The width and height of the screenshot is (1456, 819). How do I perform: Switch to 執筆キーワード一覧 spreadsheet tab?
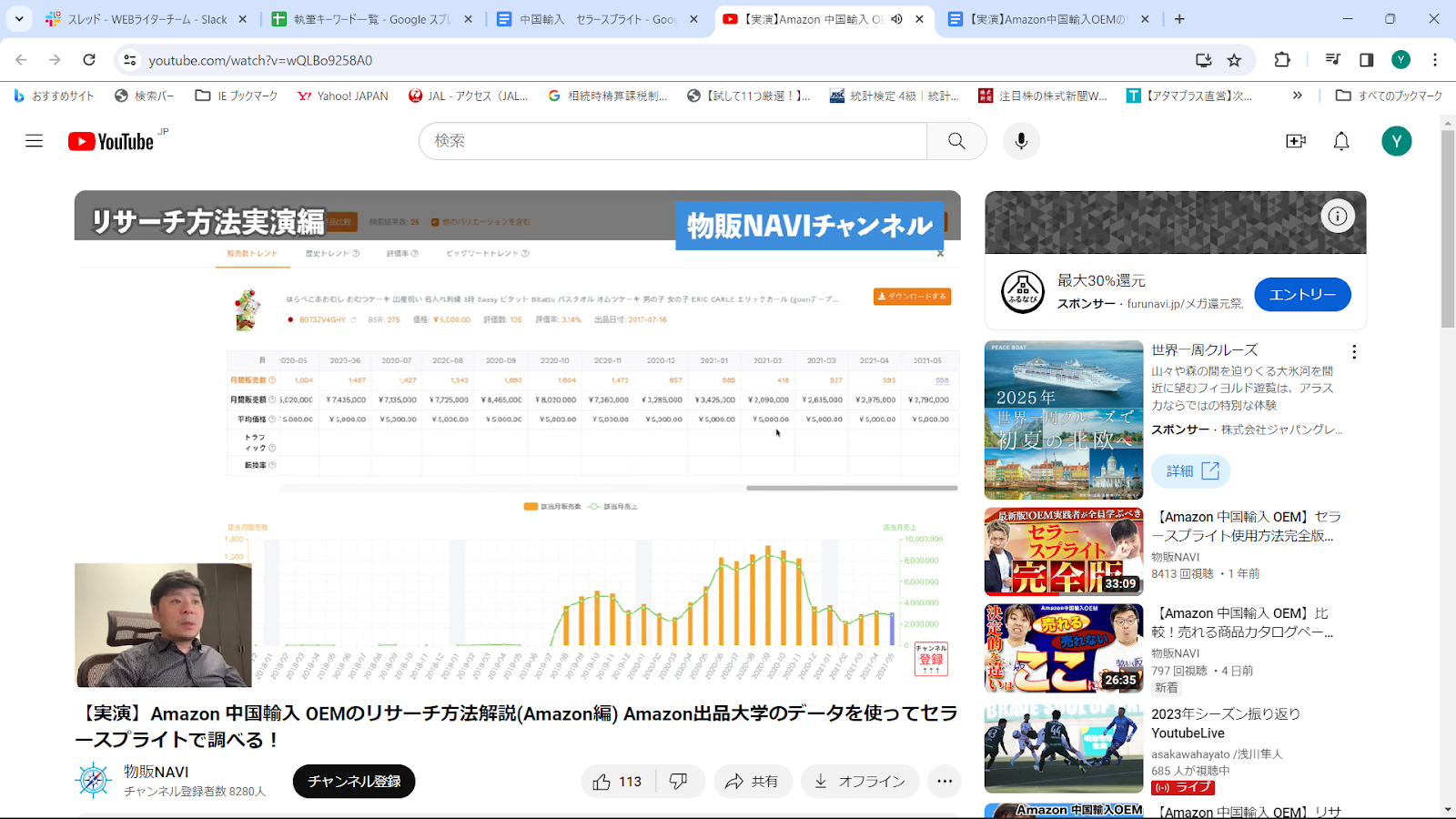click(371, 19)
